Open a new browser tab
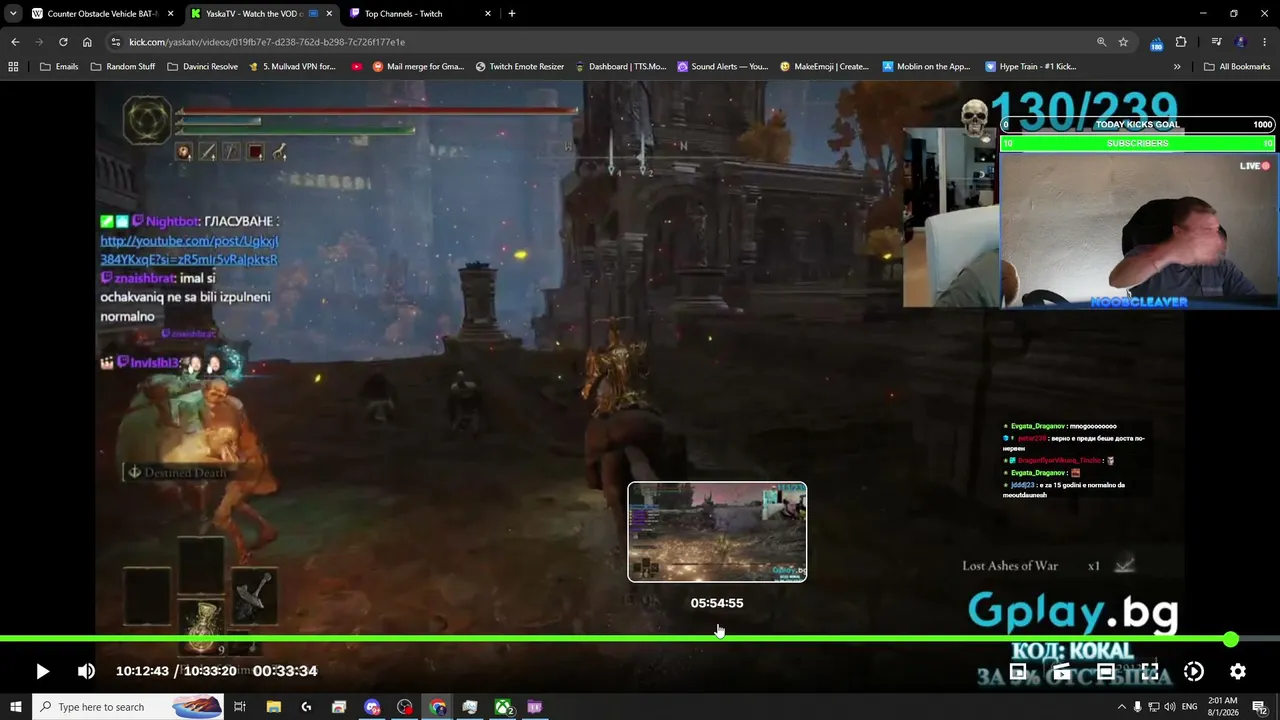The width and height of the screenshot is (1280, 720). [x=512, y=14]
